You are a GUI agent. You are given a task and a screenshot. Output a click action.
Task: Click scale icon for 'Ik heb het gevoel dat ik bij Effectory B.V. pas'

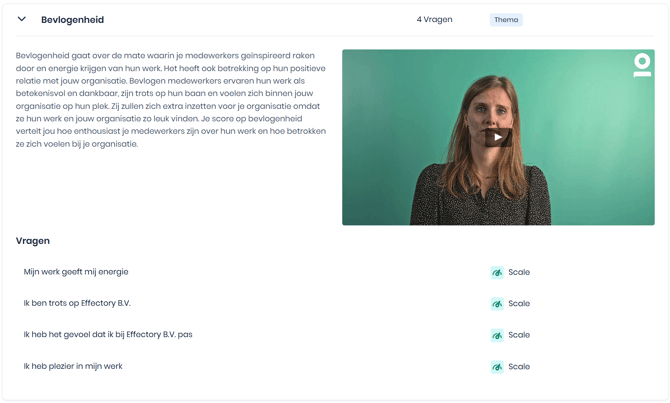[497, 335]
